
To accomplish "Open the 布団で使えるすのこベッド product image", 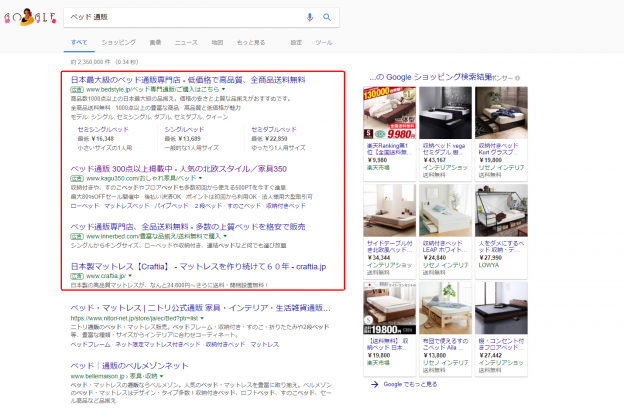I will (x=445, y=308).
